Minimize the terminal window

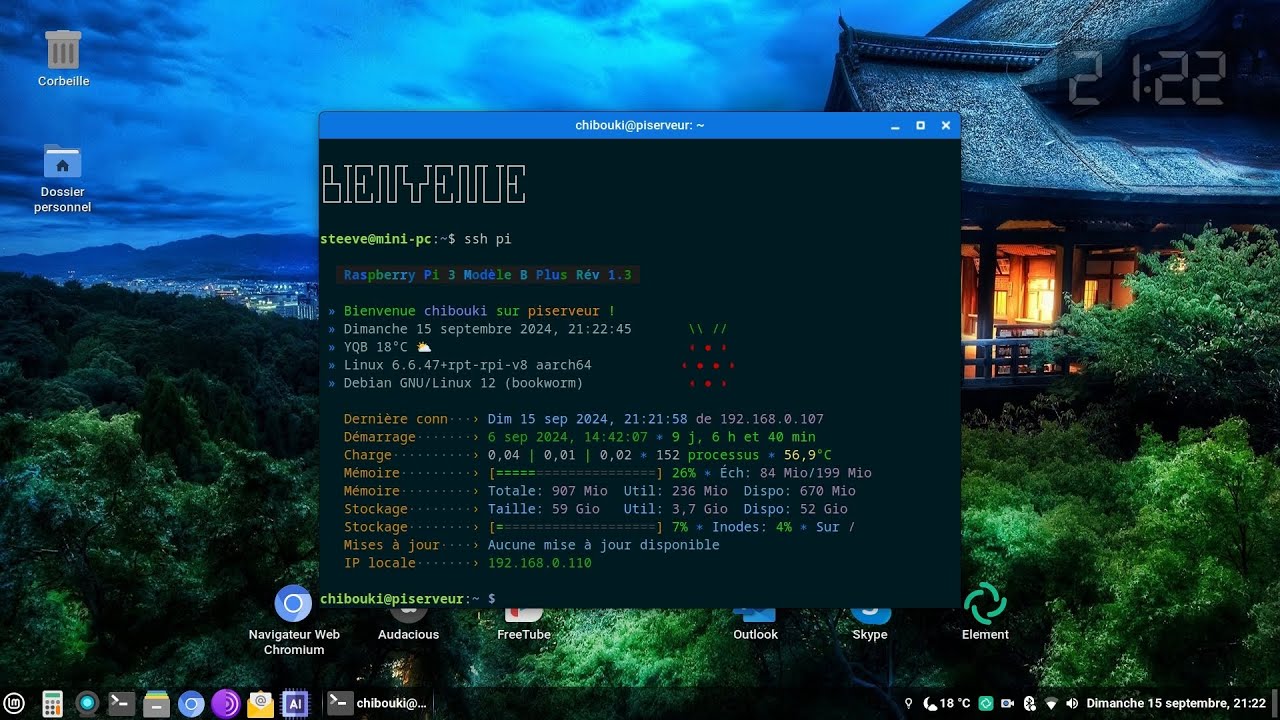pos(895,126)
